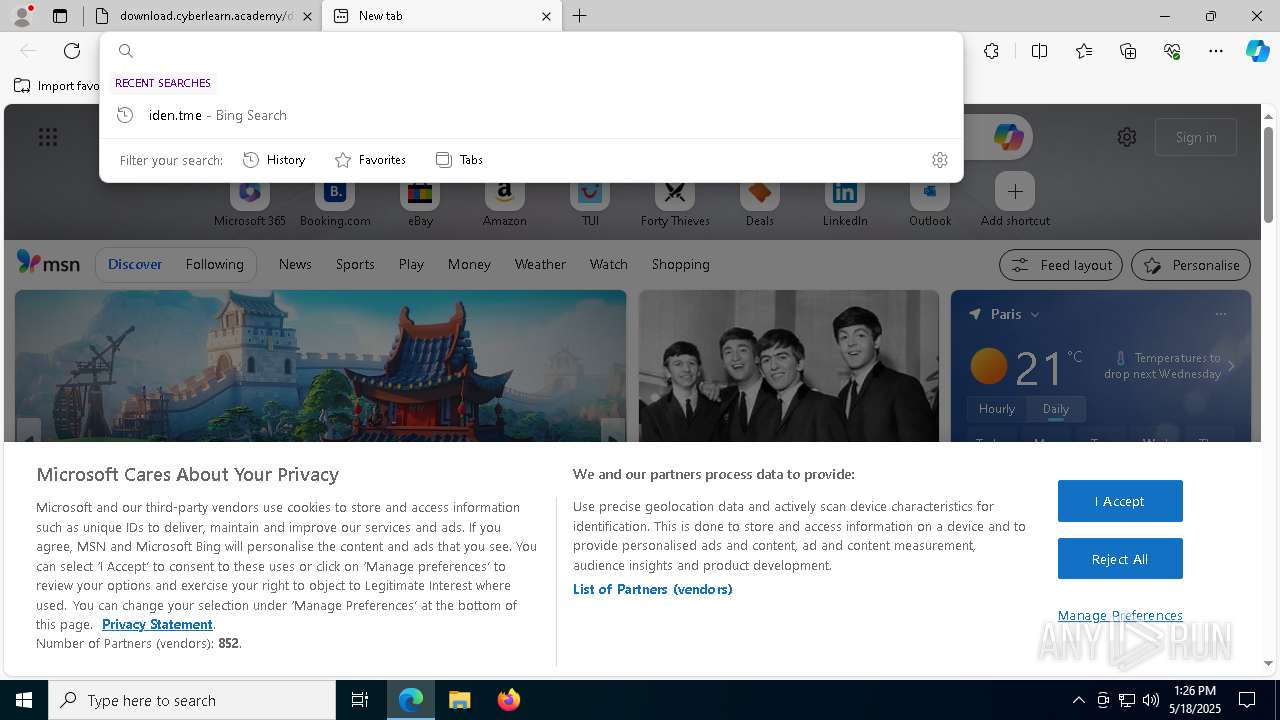Open File Explorer from taskbar
The height and width of the screenshot is (720, 1280).
[460, 700]
